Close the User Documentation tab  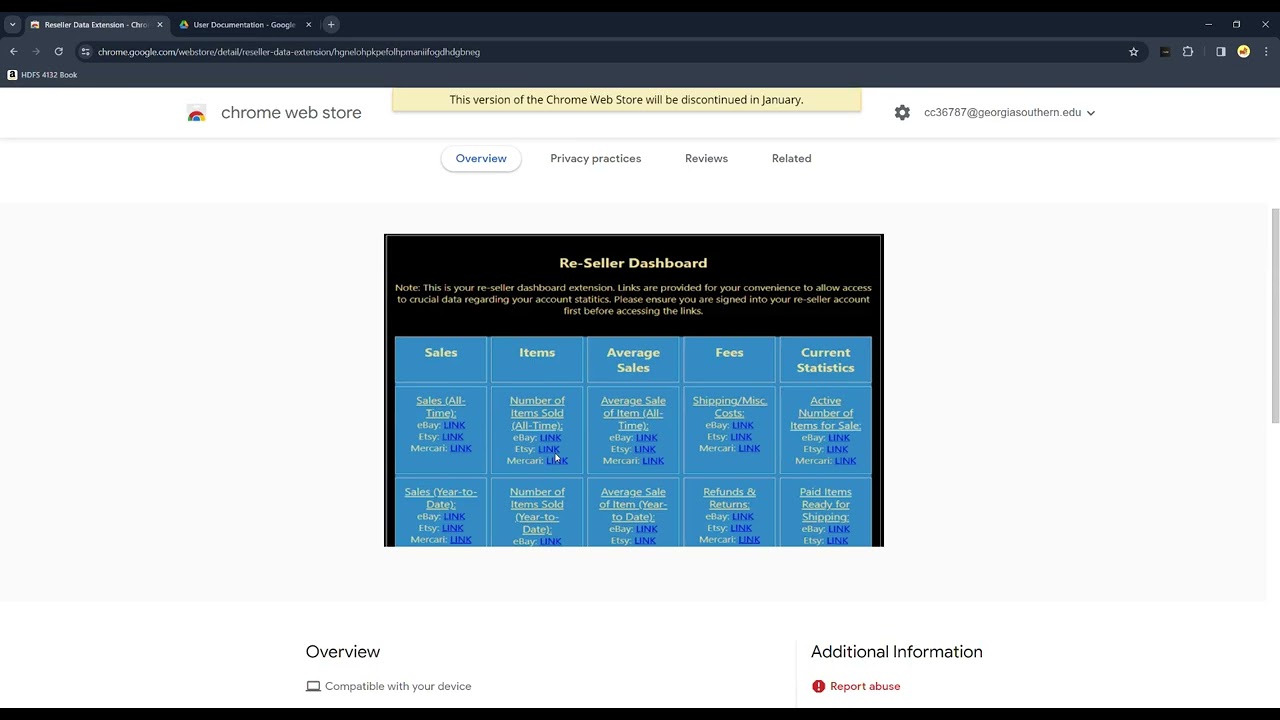[x=308, y=24]
